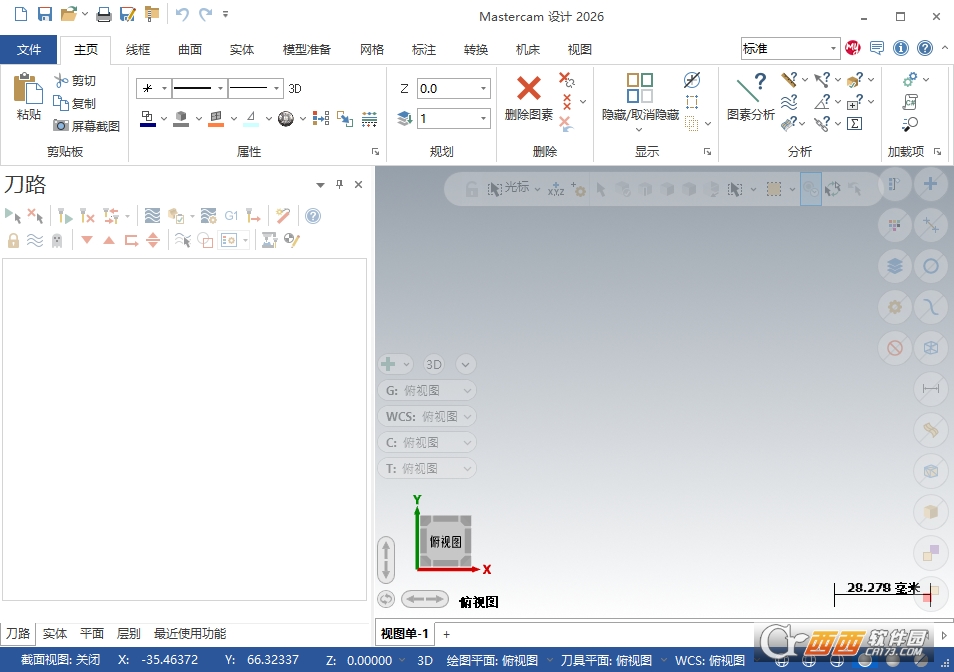Click the 俯视图 view cube
This screenshot has width=954, height=672.
[x=445, y=542]
